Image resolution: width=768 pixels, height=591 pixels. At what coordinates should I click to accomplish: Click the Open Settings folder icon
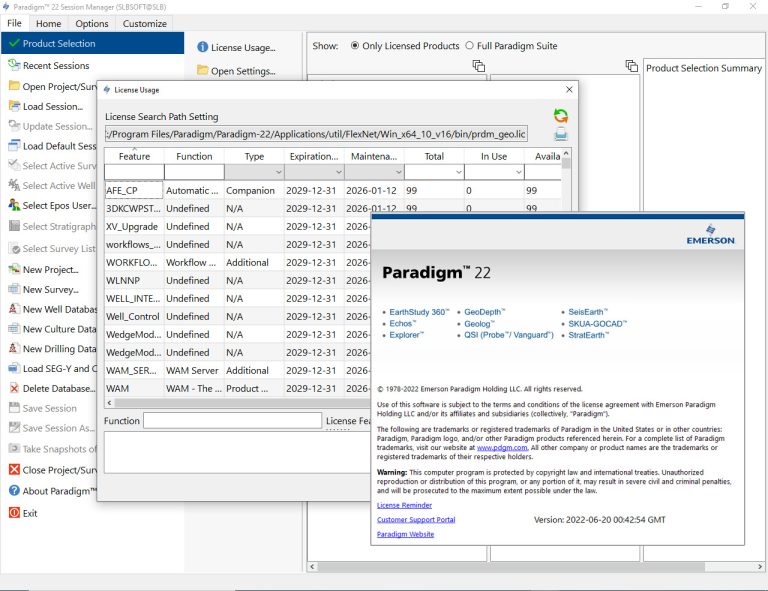pyautogui.click(x=202, y=70)
